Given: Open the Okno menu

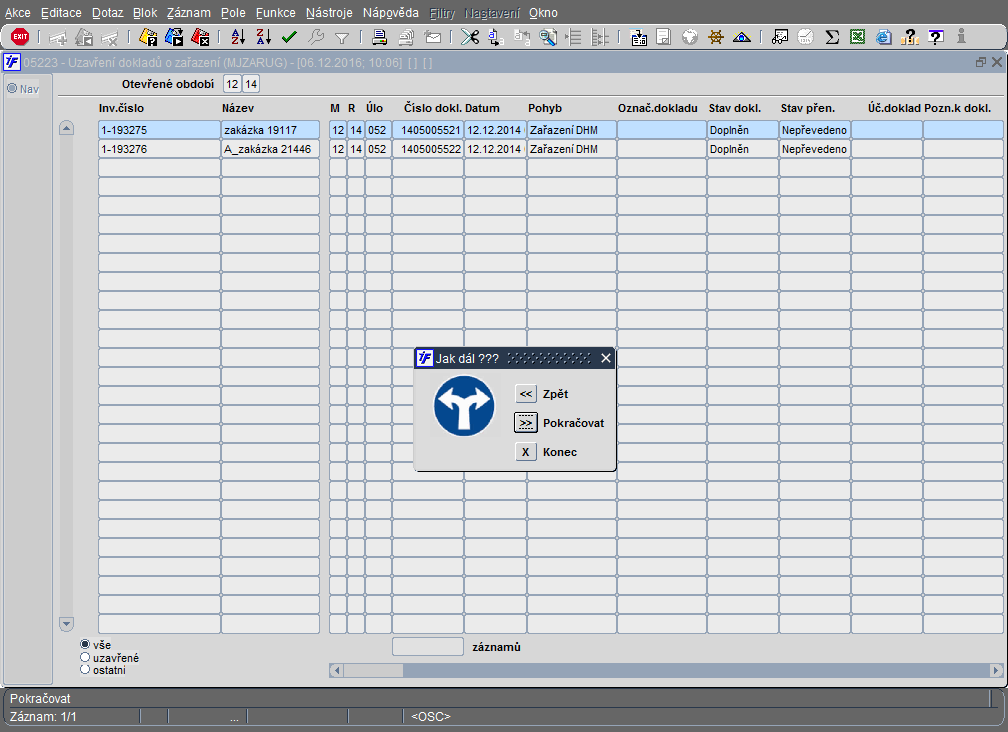Looking at the screenshot, I should 543,13.
